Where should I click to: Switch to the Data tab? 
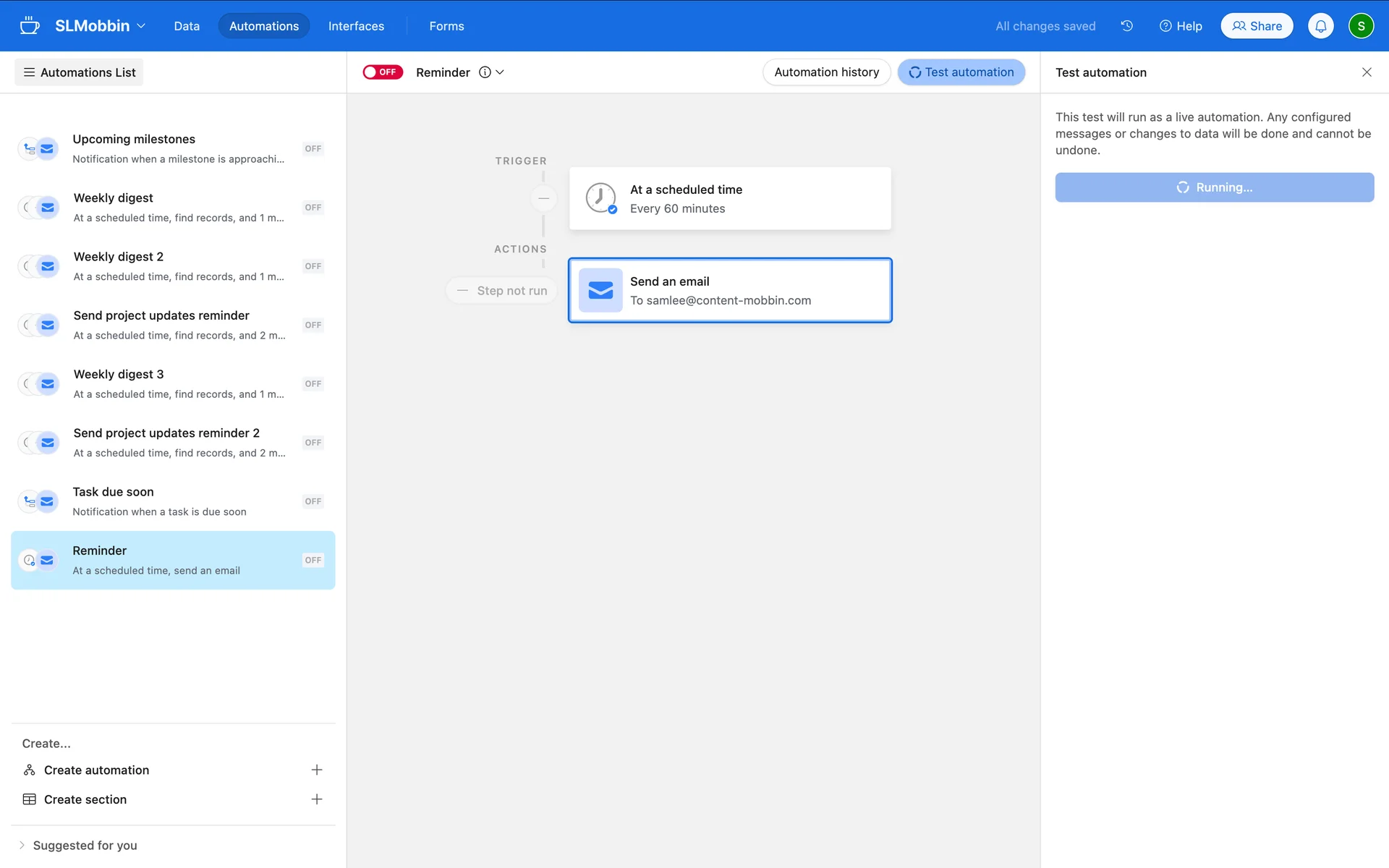[186, 26]
